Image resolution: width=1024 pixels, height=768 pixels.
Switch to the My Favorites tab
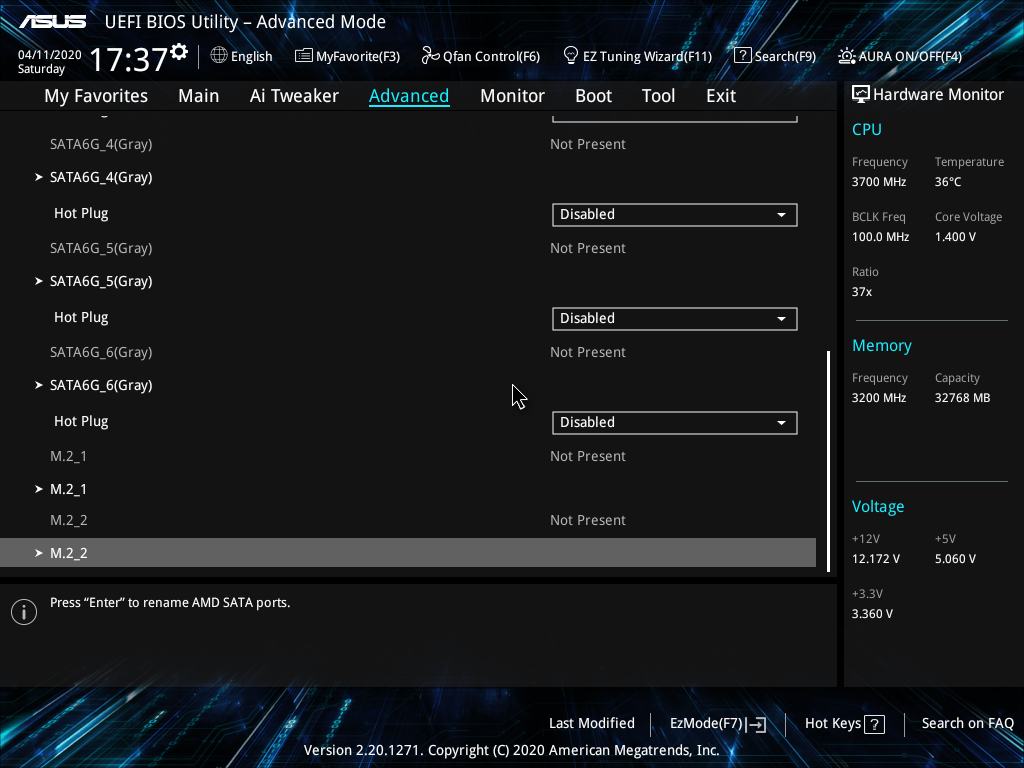point(96,95)
